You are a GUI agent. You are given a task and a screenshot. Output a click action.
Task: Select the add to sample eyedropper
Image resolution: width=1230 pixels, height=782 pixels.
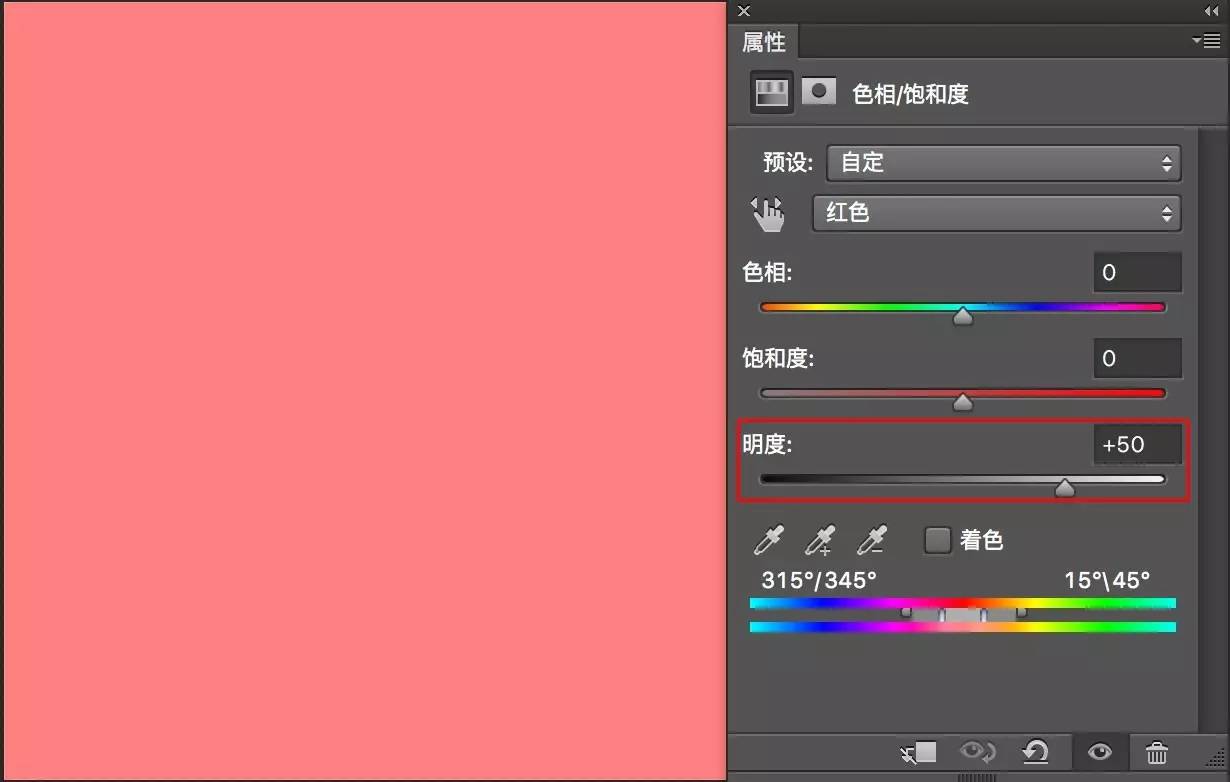(819, 540)
